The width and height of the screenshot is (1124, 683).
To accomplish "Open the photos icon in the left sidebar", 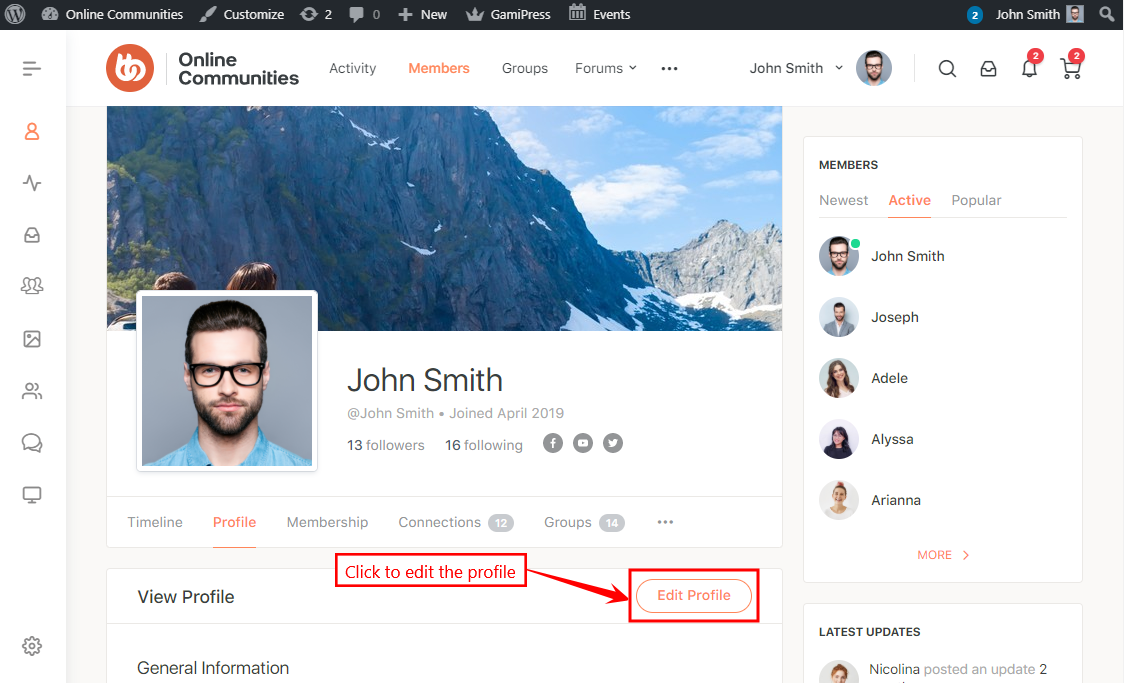I will click(31, 339).
